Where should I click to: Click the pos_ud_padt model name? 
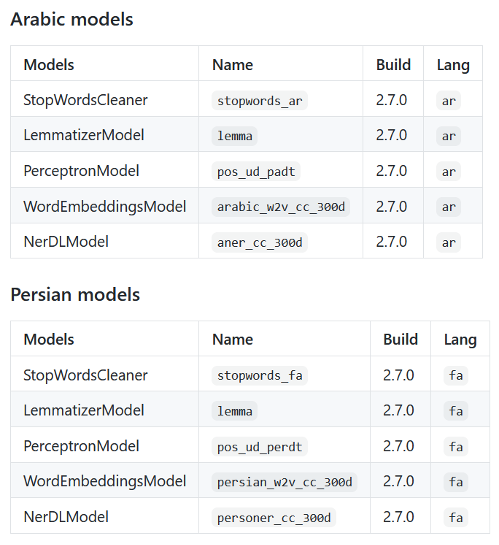[x=256, y=171]
